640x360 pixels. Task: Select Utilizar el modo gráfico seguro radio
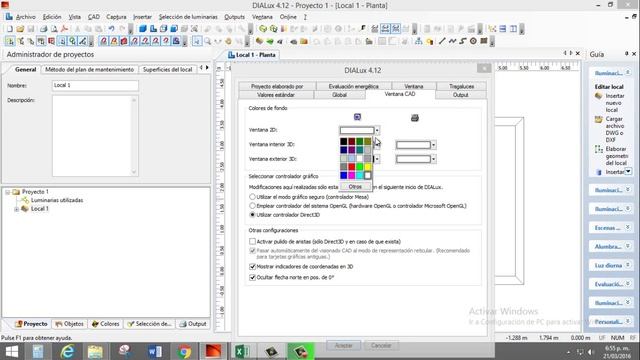coord(252,197)
